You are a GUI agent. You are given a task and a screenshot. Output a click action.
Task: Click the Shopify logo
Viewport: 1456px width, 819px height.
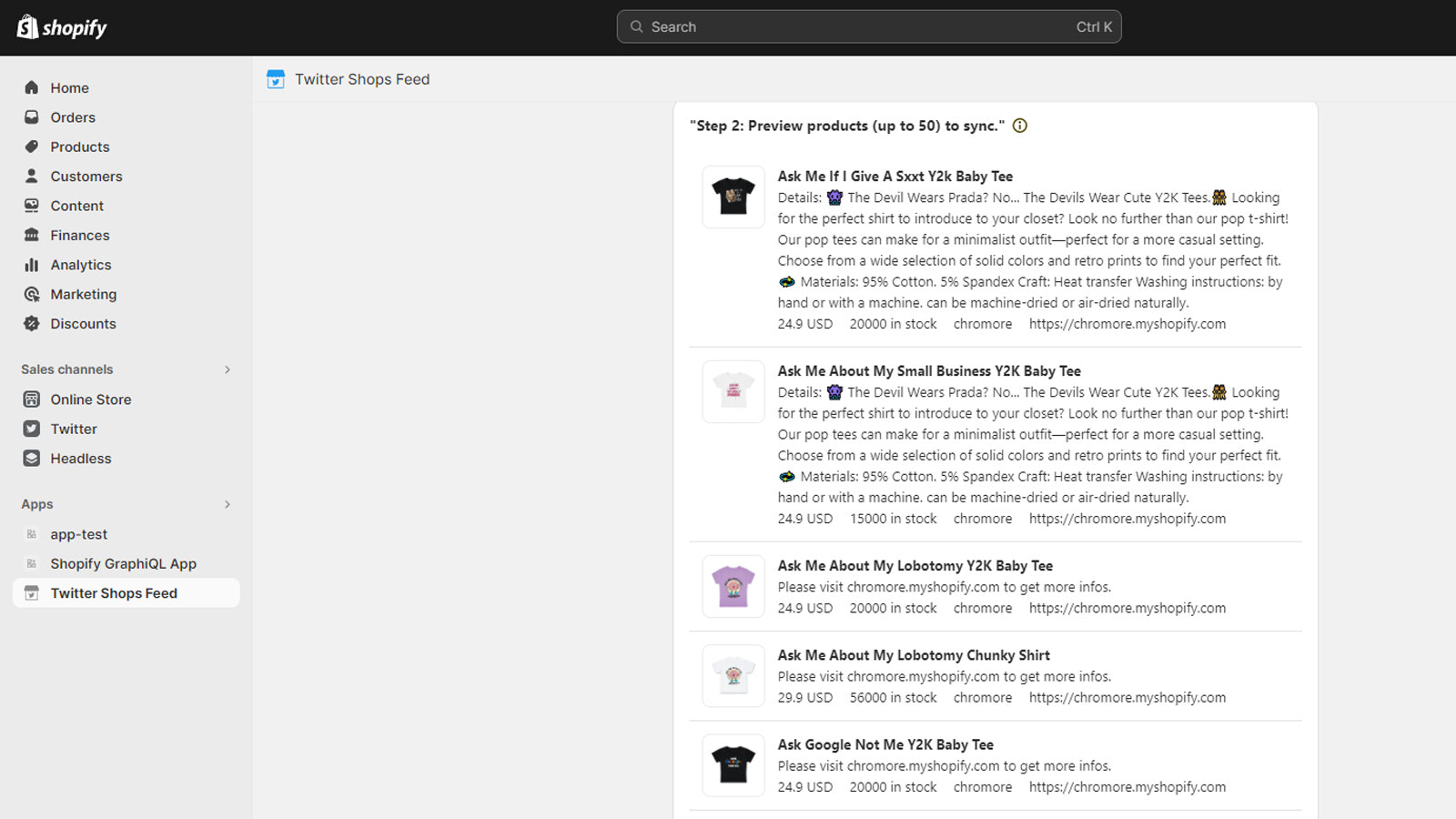coord(62,27)
